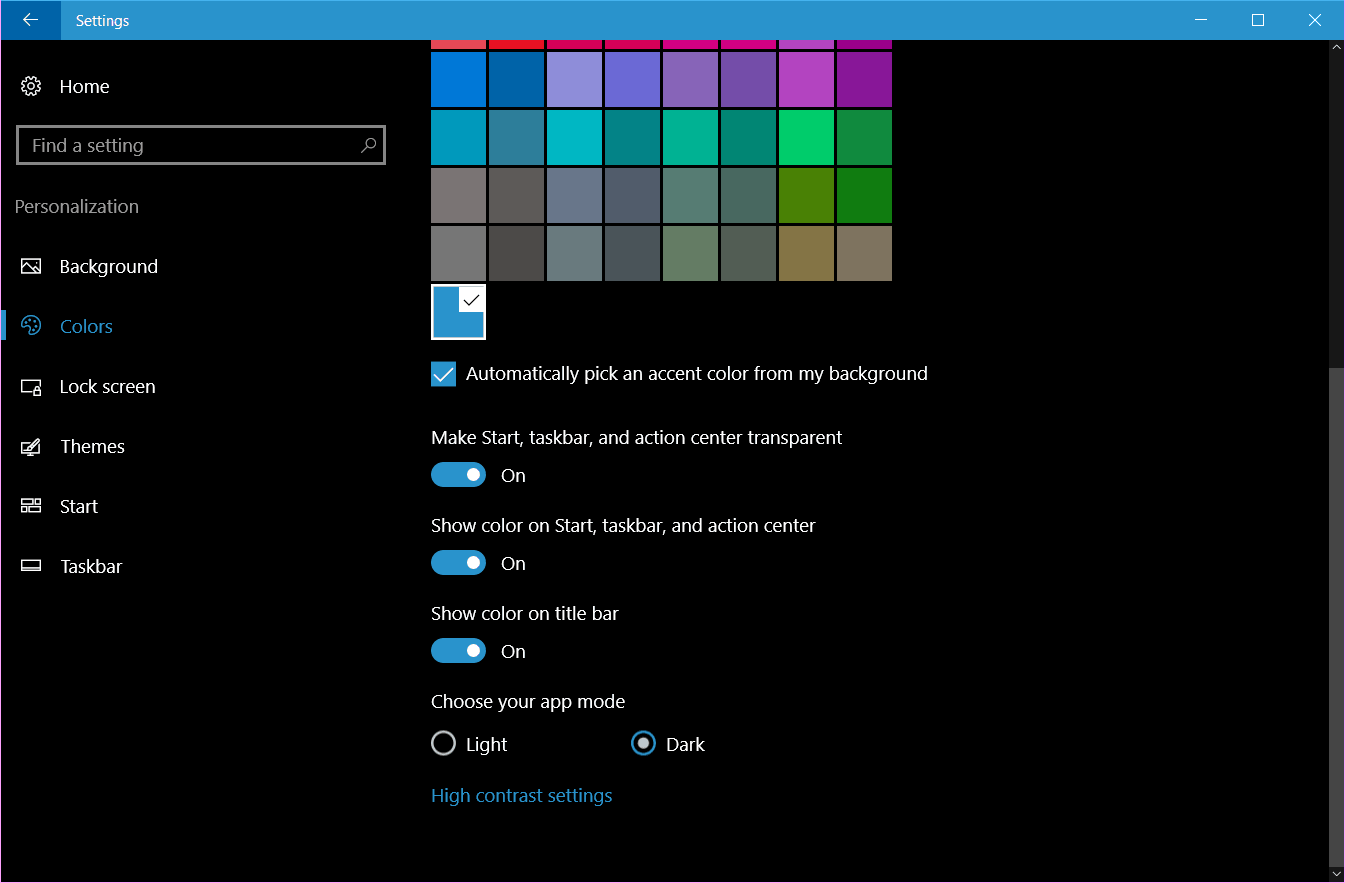This screenshot has width=1345, height=883.
Task: Open the High contrast settings link
Action: [521, 795]
